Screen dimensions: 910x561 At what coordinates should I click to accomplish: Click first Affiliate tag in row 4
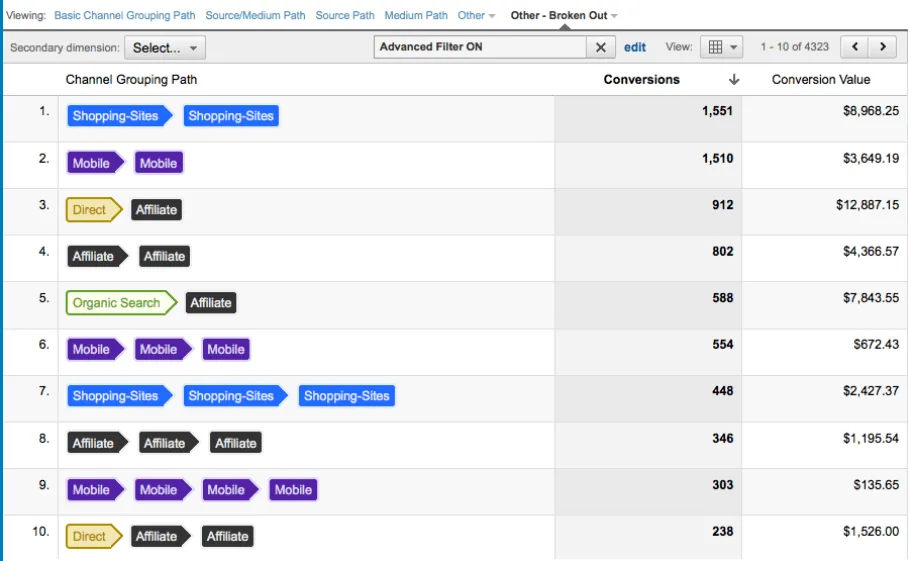coord(97,256)
